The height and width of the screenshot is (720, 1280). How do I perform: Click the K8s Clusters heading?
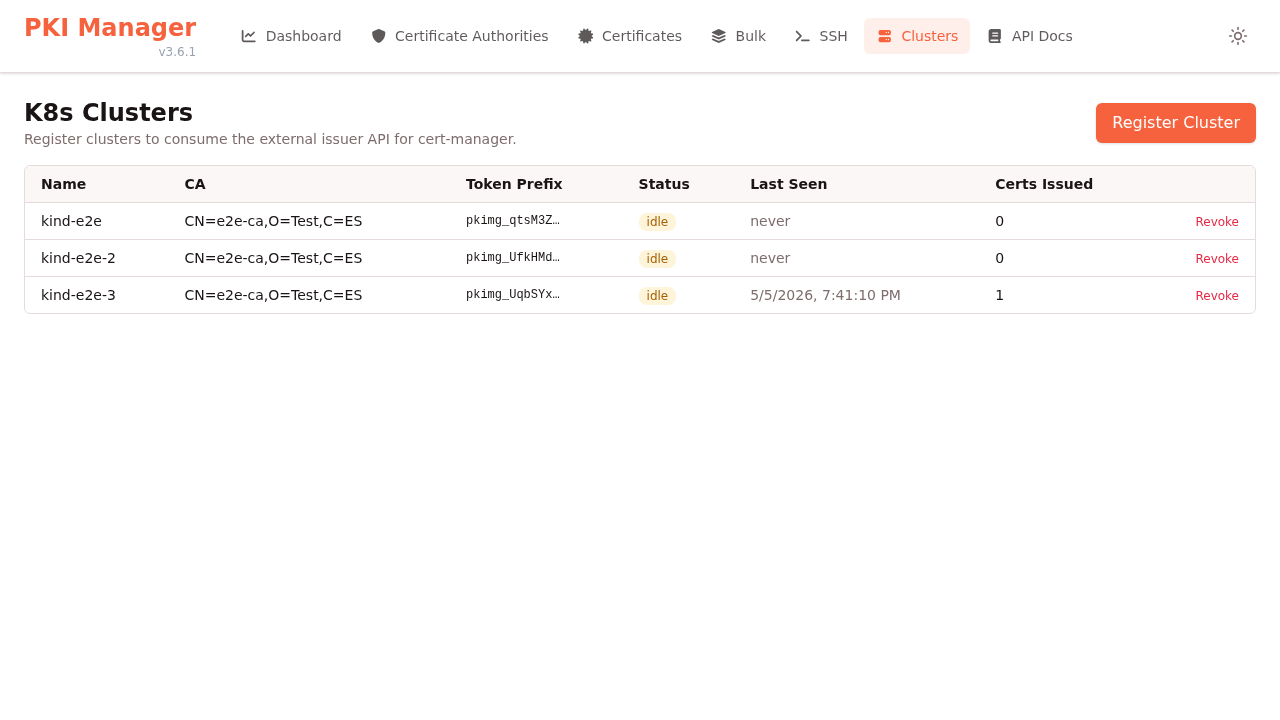pos(108,113)
